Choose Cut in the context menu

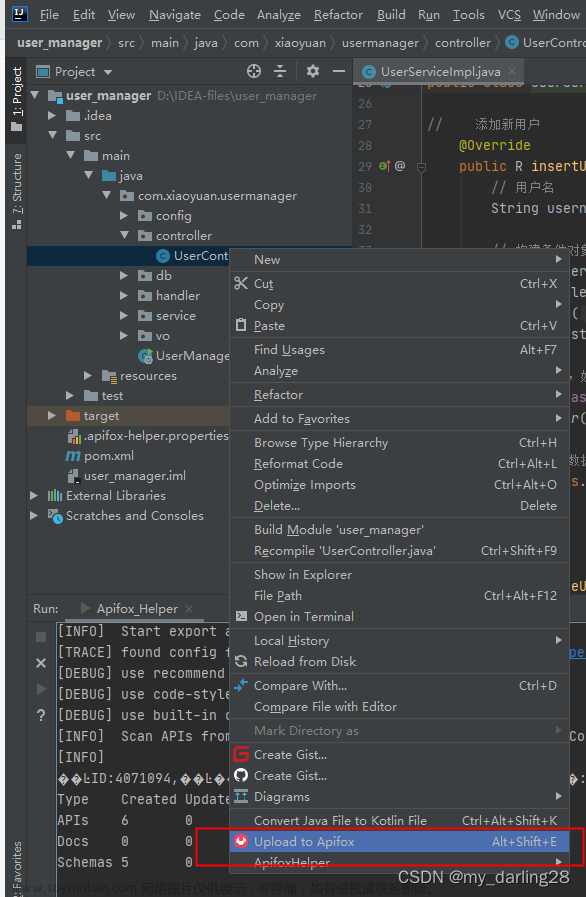399,284
